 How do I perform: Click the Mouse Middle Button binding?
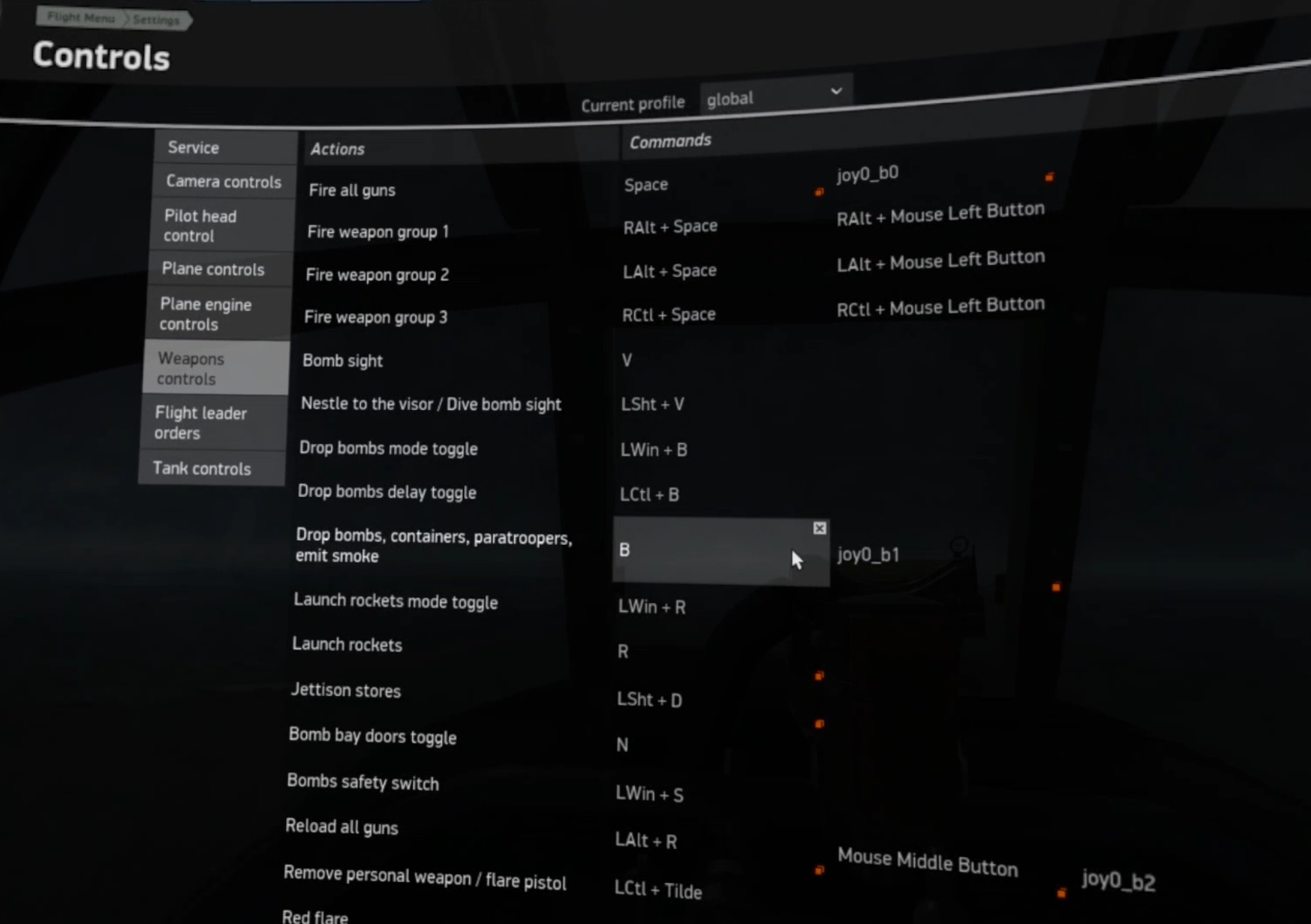click(x=927, y=862)
